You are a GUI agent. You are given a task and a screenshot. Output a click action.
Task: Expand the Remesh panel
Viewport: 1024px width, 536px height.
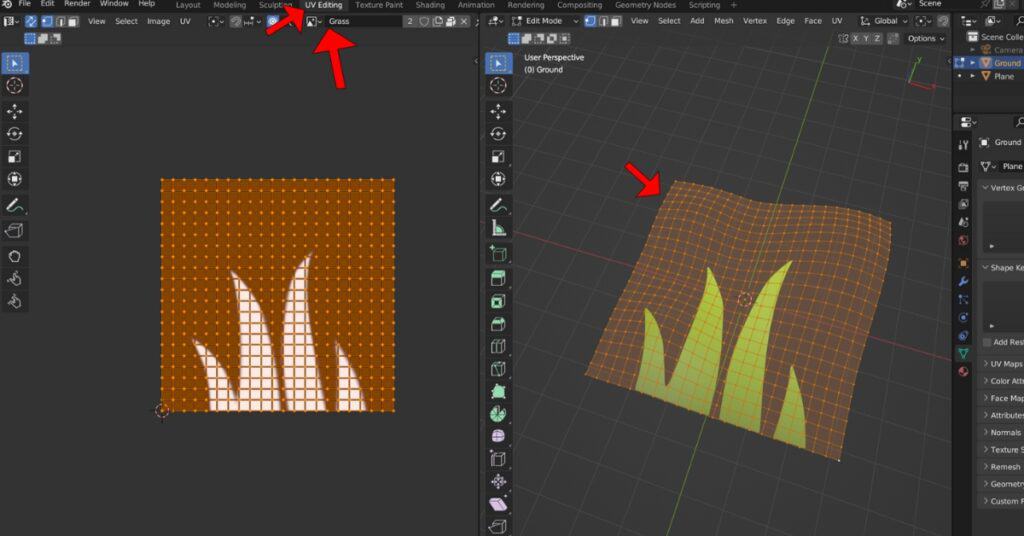[x=1004, y=467]
